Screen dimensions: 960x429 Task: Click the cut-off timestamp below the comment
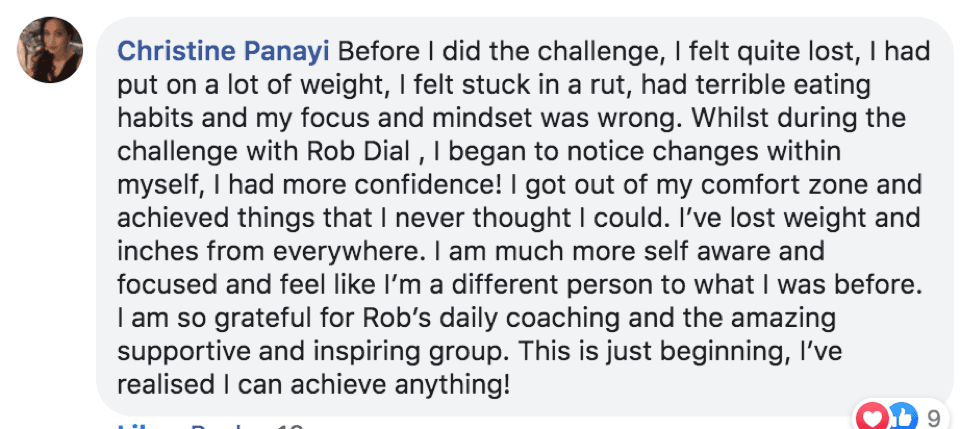pos(290,425)
